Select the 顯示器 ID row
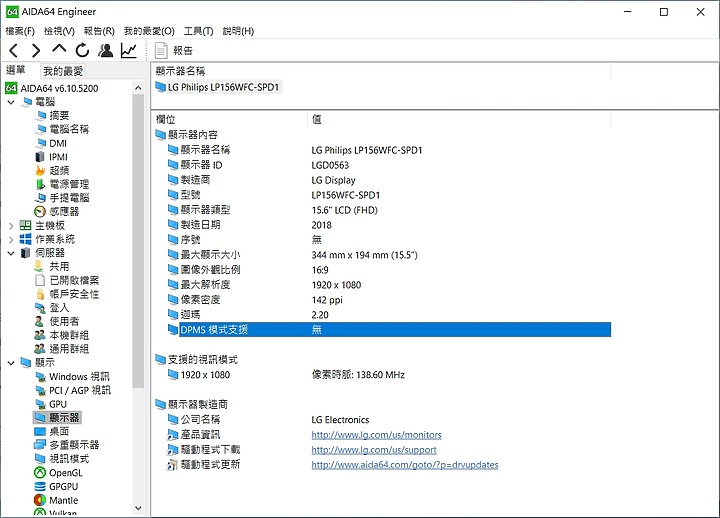The width and height of the screenshot is (720, 518). coord(389,165)
